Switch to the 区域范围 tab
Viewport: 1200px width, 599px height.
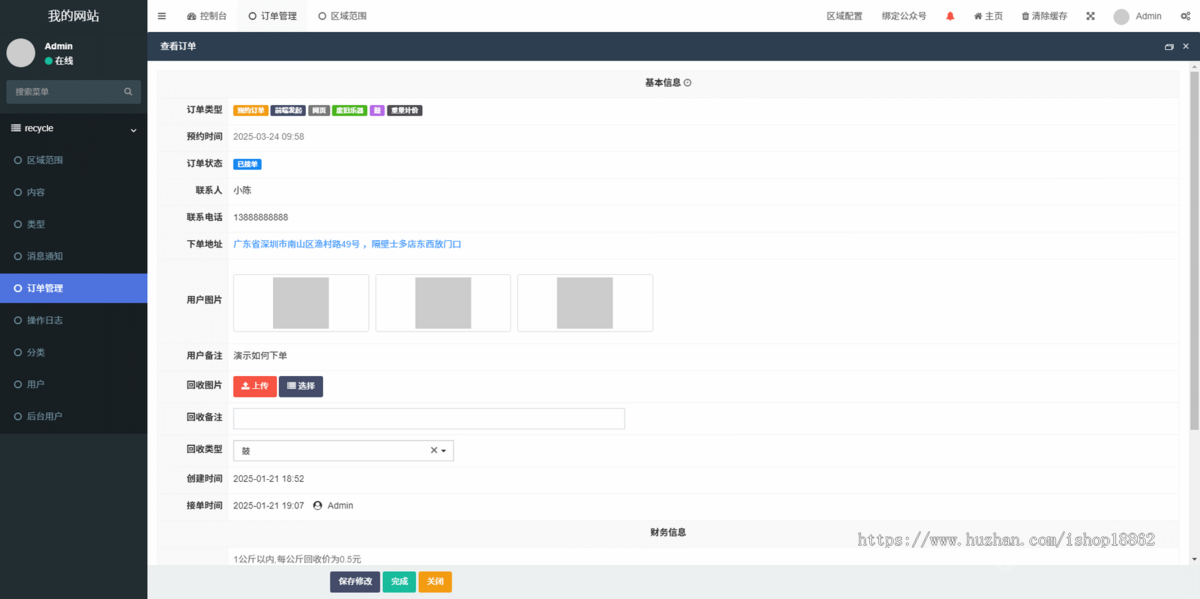pos(342,16)
